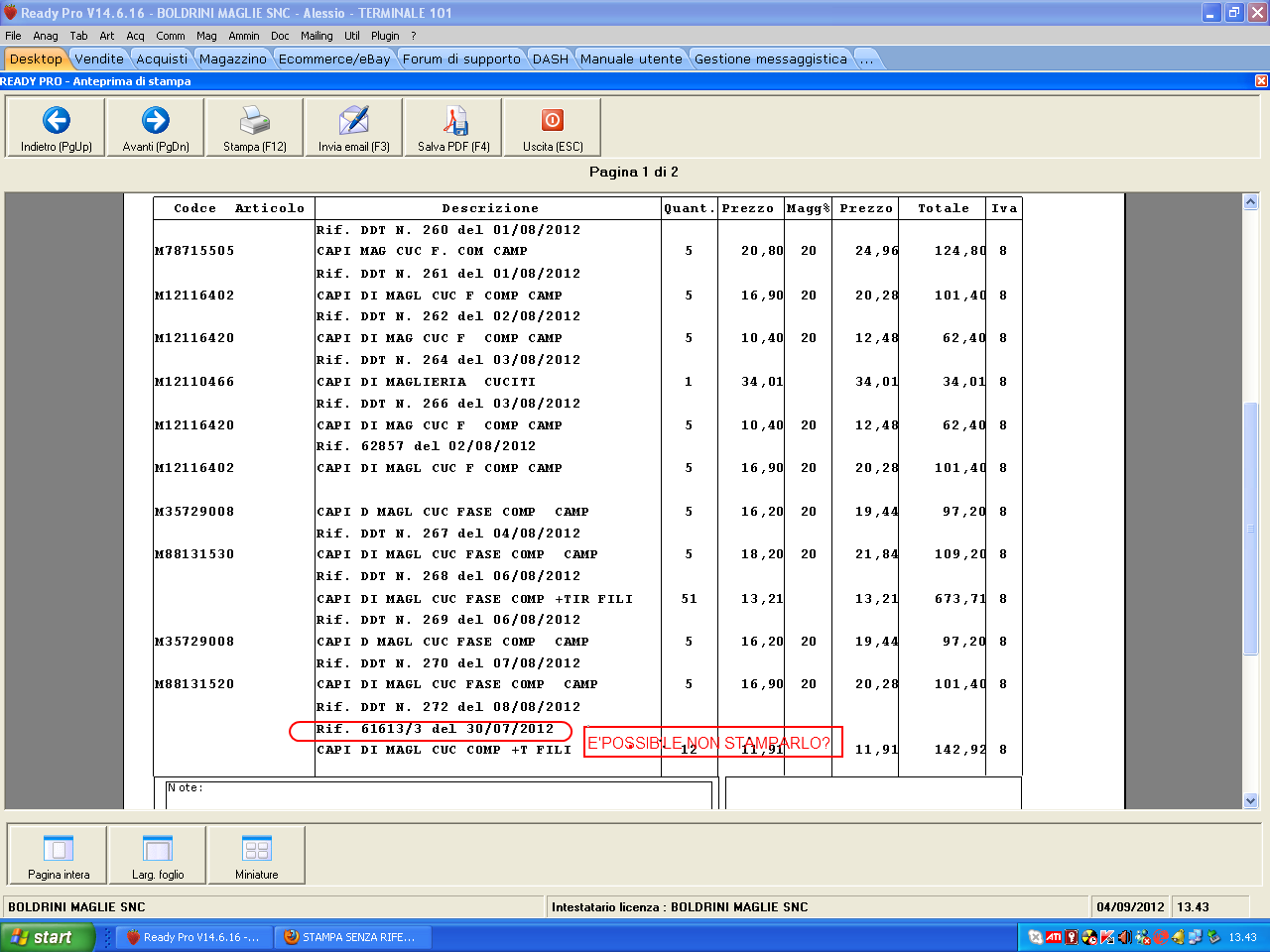The height and width of the screenshot is (952, 1270).
Task: Open the Doc menu
Action: 281,36
